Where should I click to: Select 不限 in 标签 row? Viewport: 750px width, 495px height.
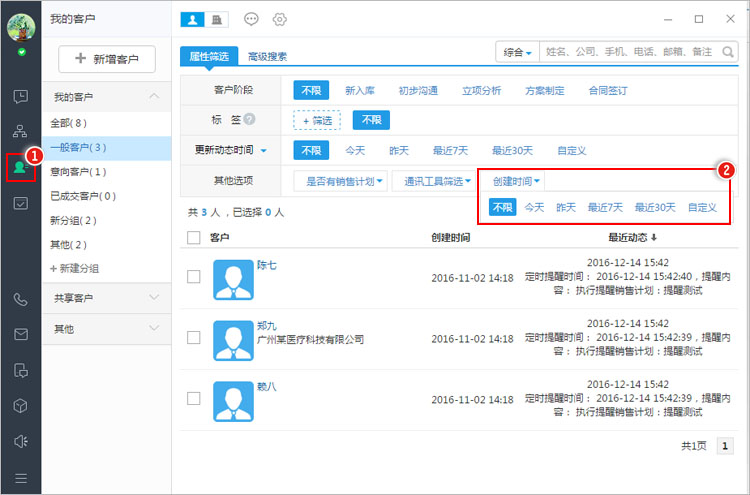(371, 120)
